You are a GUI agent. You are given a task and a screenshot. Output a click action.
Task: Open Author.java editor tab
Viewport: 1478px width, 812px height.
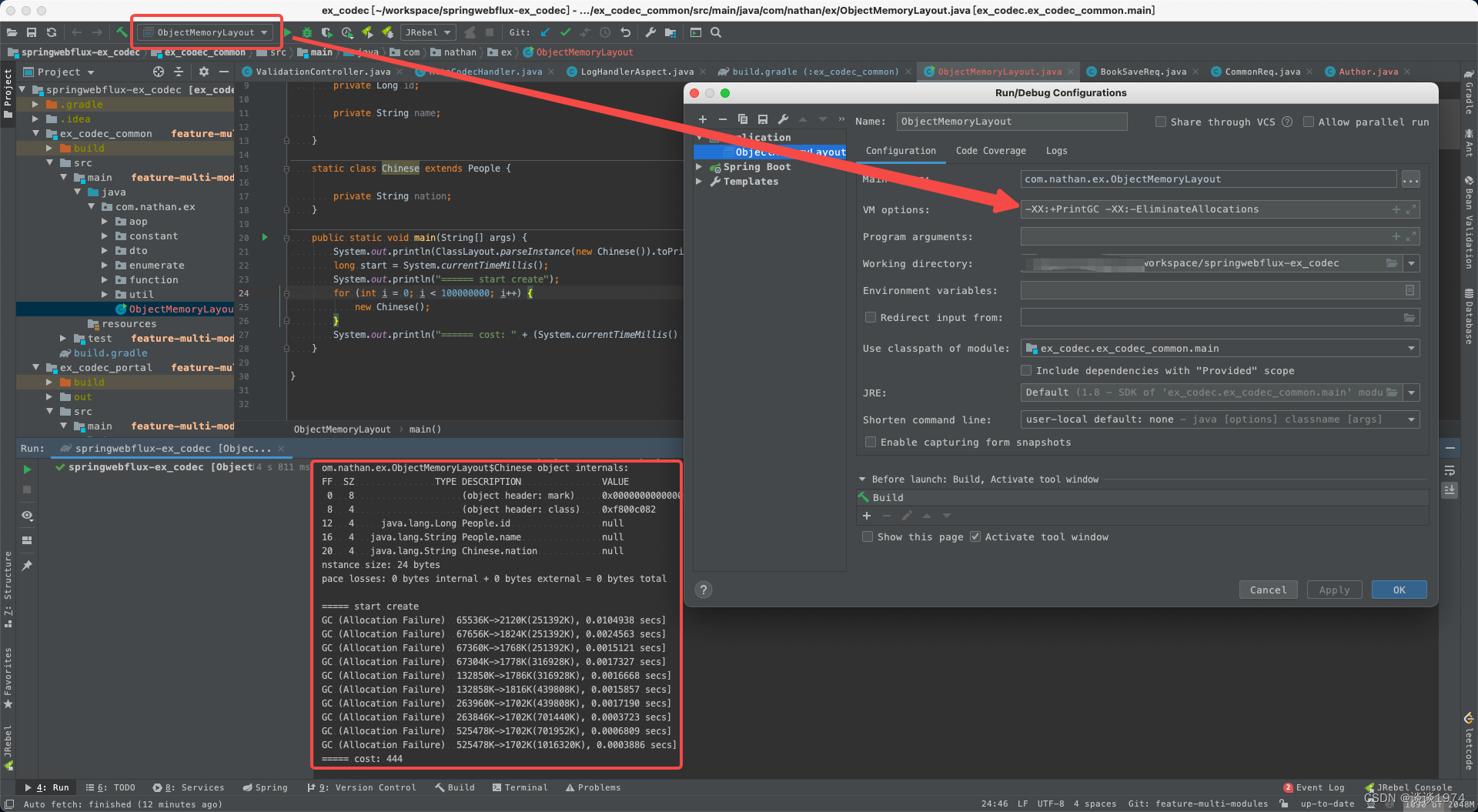tap(1368, 72)
